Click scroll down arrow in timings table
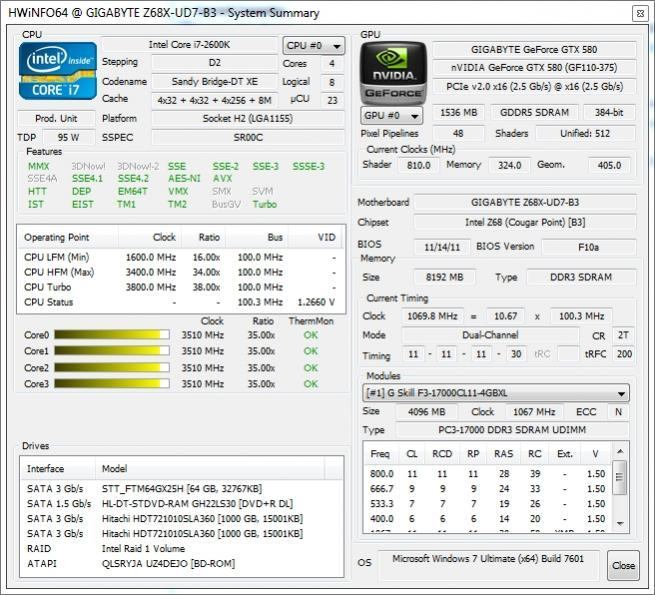655x595 pixels. coord(620,524)
